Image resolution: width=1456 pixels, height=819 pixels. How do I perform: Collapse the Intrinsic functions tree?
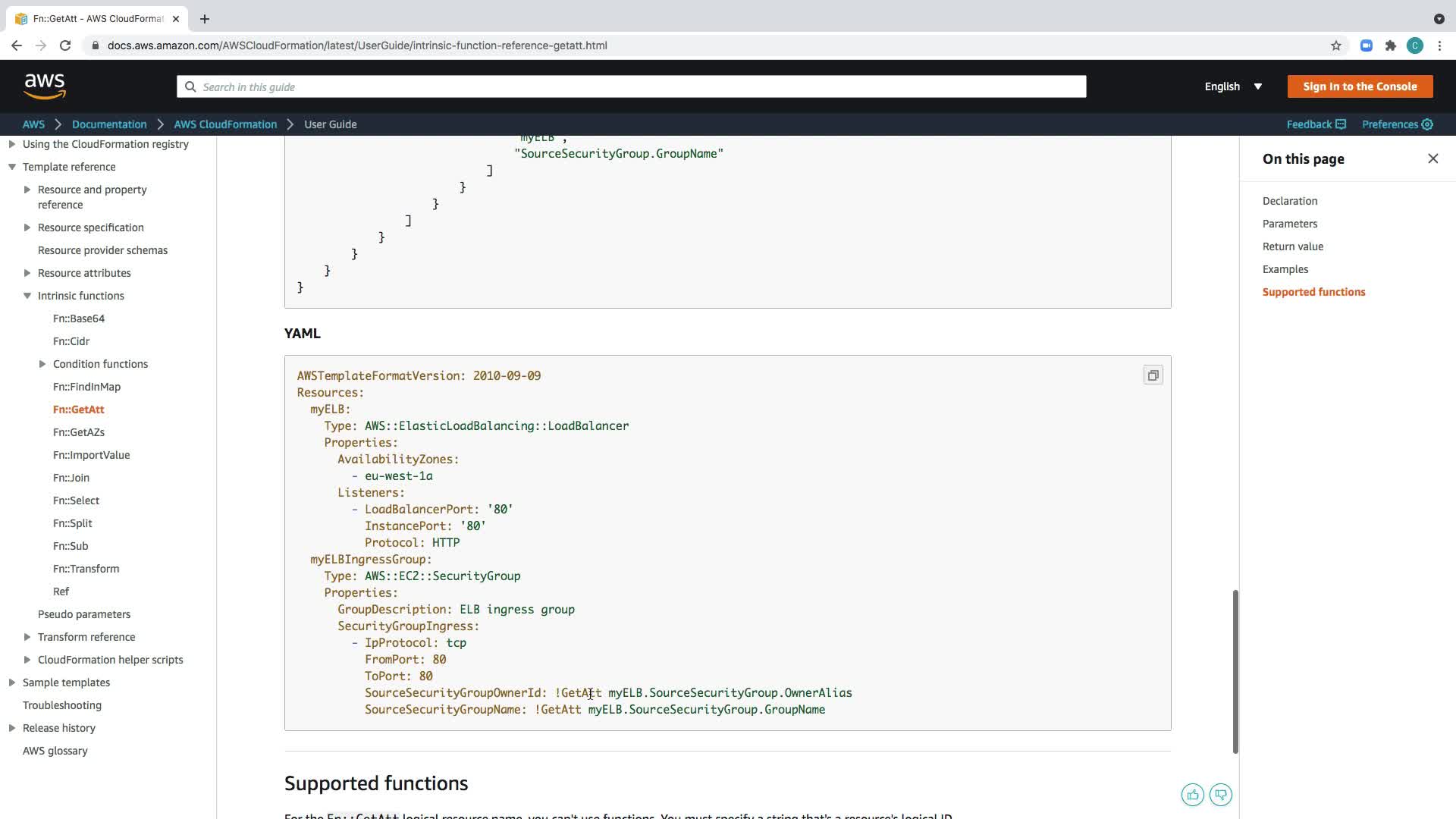[x=27, y=296]
